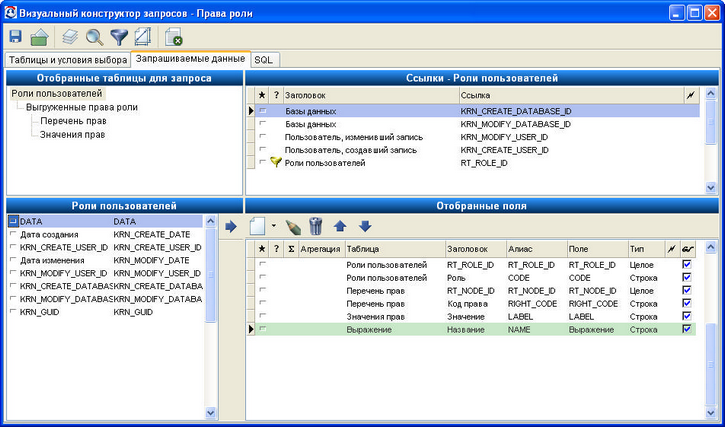Image resolution: width=725 pixels, height=427 pixels.
Task: Open the SQL tab
Action: pos(264,61)
